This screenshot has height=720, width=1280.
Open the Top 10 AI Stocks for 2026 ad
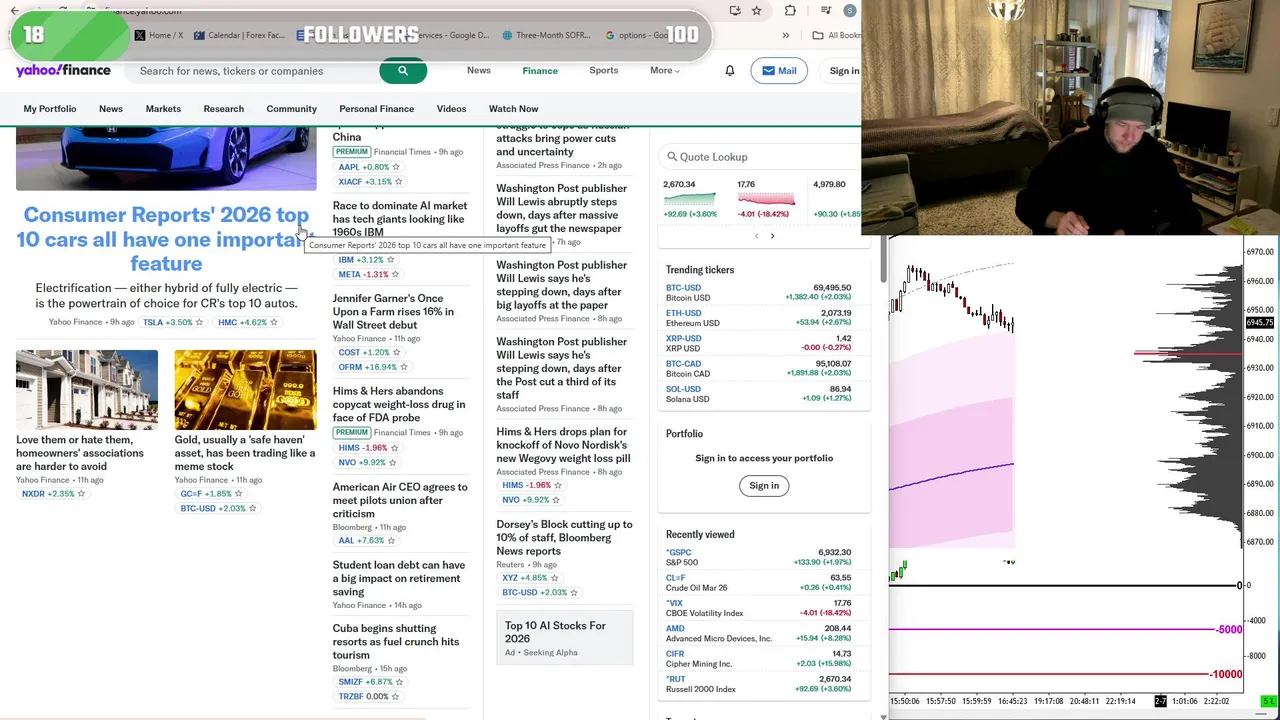(x=565, y=638)
